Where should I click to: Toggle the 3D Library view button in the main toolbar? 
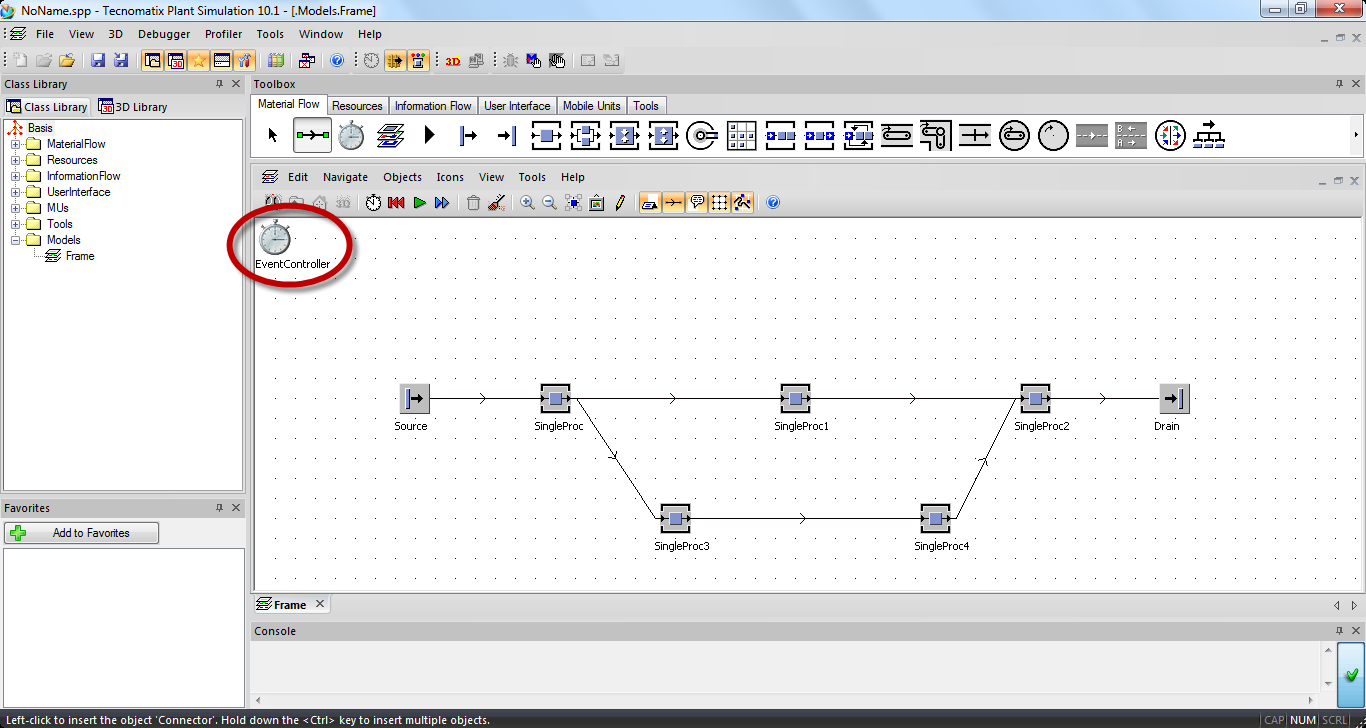[176, 61]
